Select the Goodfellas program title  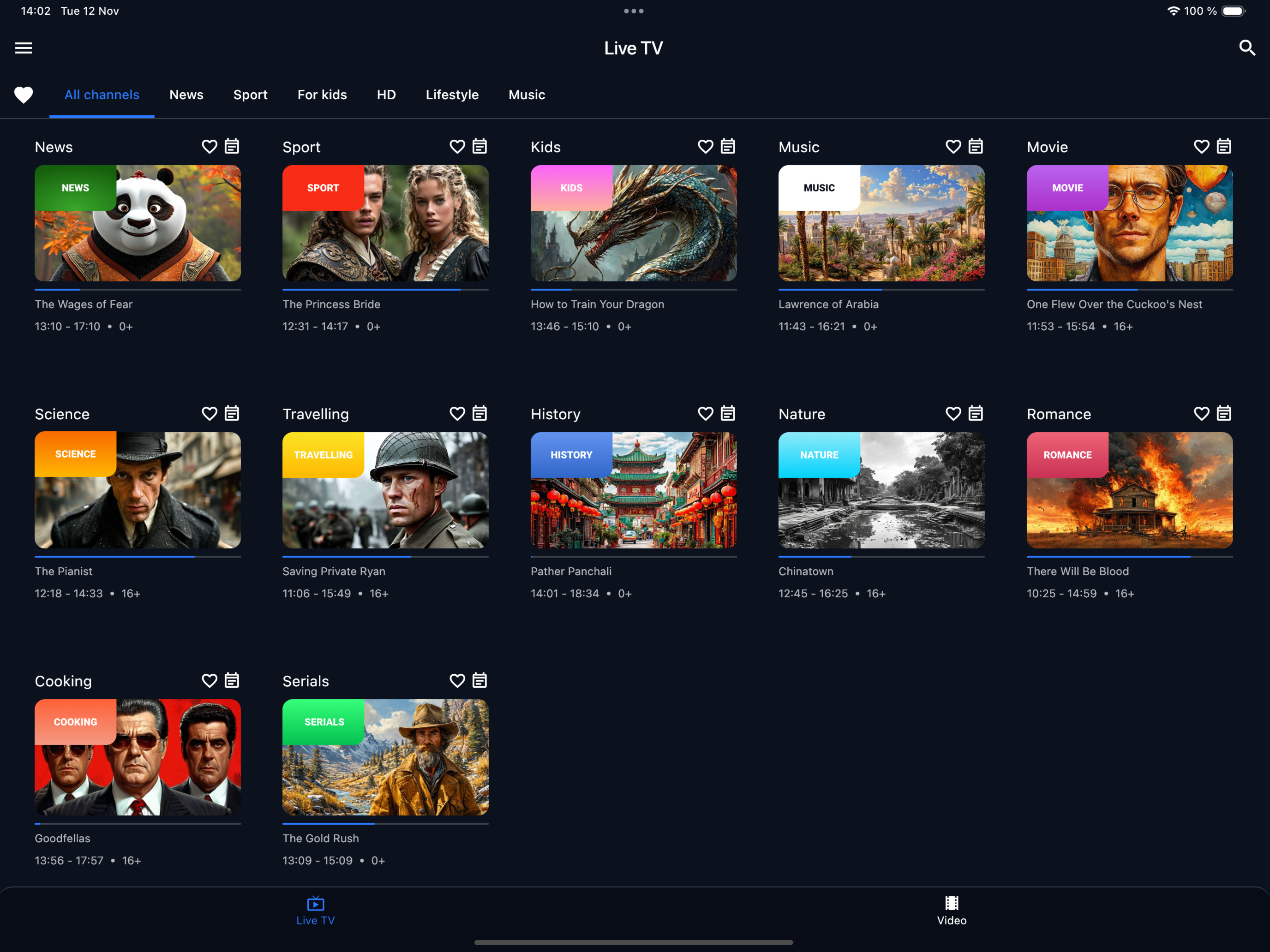pyautogui.click(x=62, y=839)
